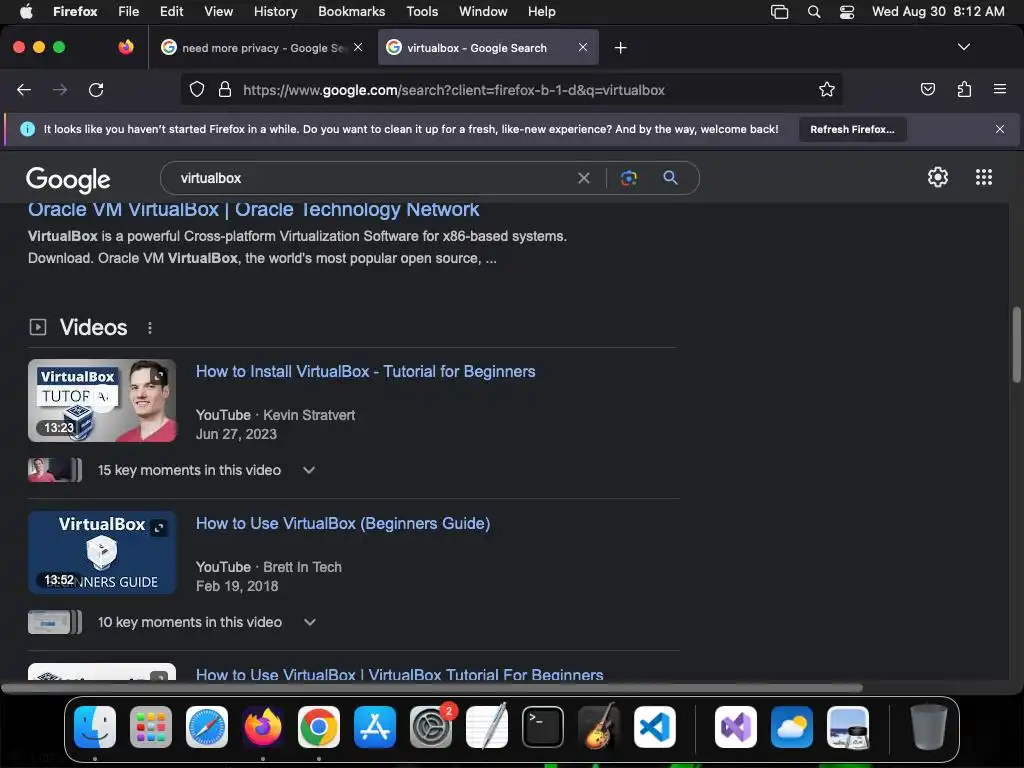Click the horizontal page scrollbar
The width and height of the screenshot is (1024, 768).
[x=432, y=688]
